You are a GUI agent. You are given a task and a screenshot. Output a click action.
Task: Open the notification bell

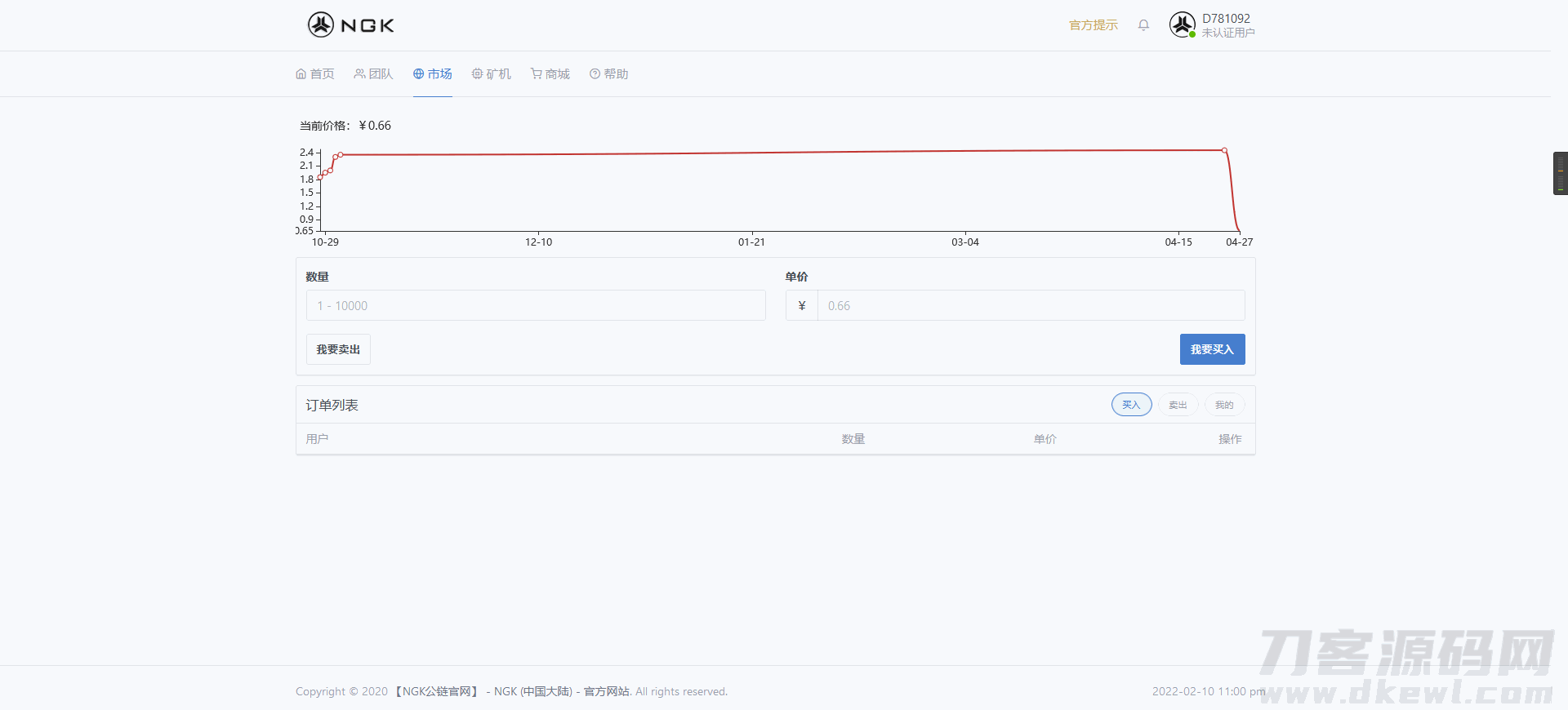[1143, 25]
